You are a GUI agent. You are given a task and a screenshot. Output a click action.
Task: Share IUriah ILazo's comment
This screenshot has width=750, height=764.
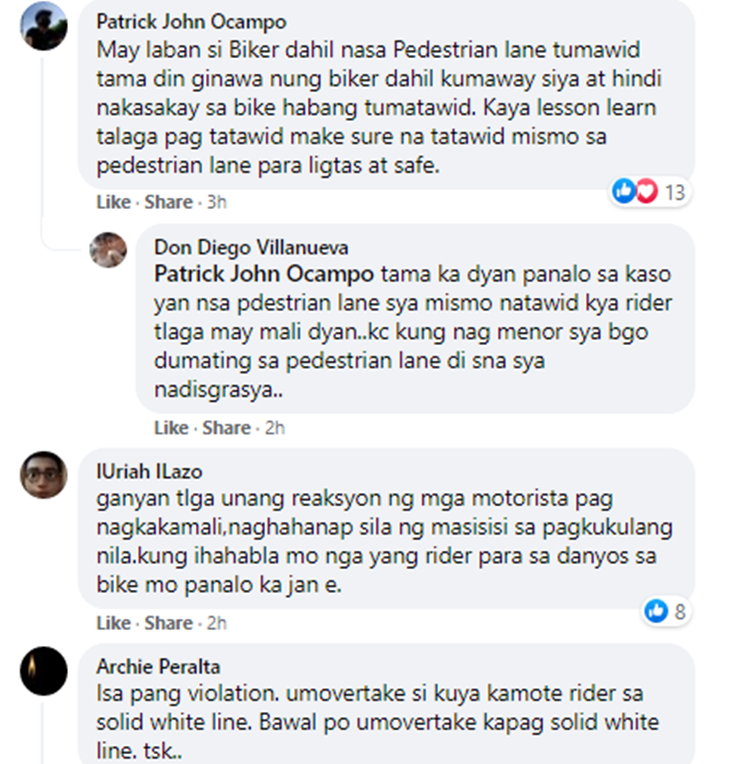(x=169, y=623)
